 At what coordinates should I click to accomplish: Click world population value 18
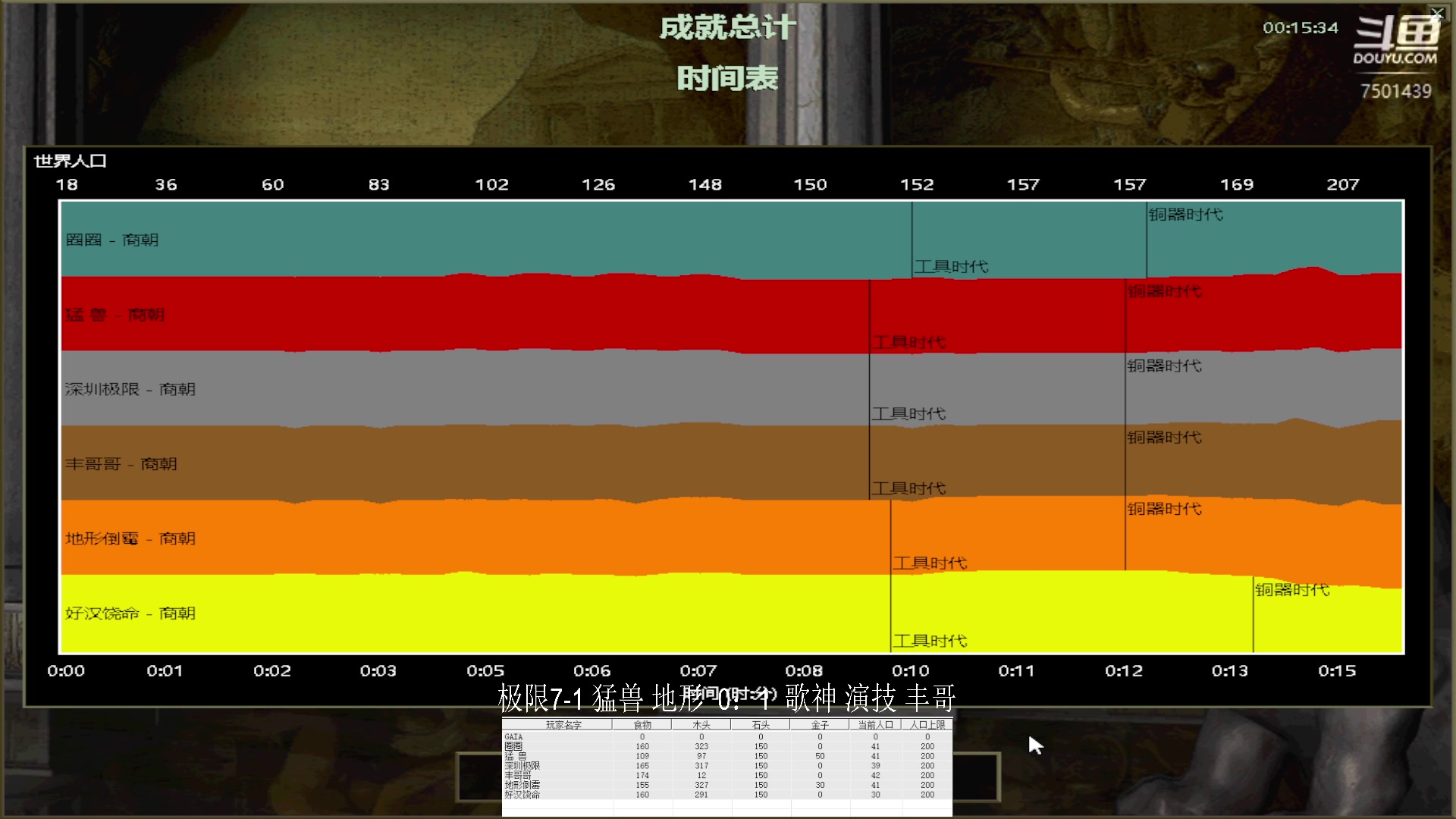(67, 184)
